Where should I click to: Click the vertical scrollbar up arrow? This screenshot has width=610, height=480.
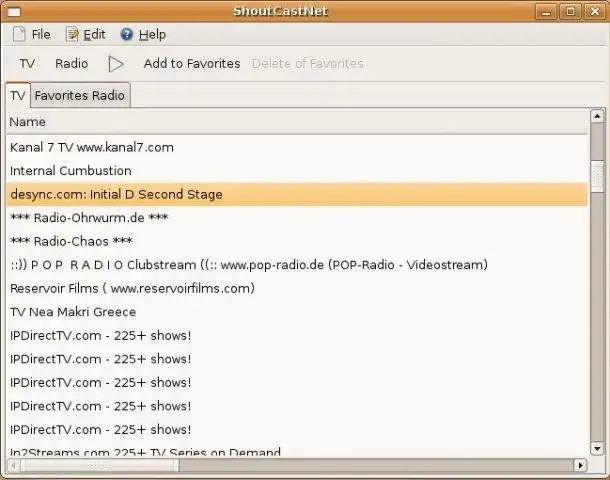pyautogui.click(x=597, y=116)
